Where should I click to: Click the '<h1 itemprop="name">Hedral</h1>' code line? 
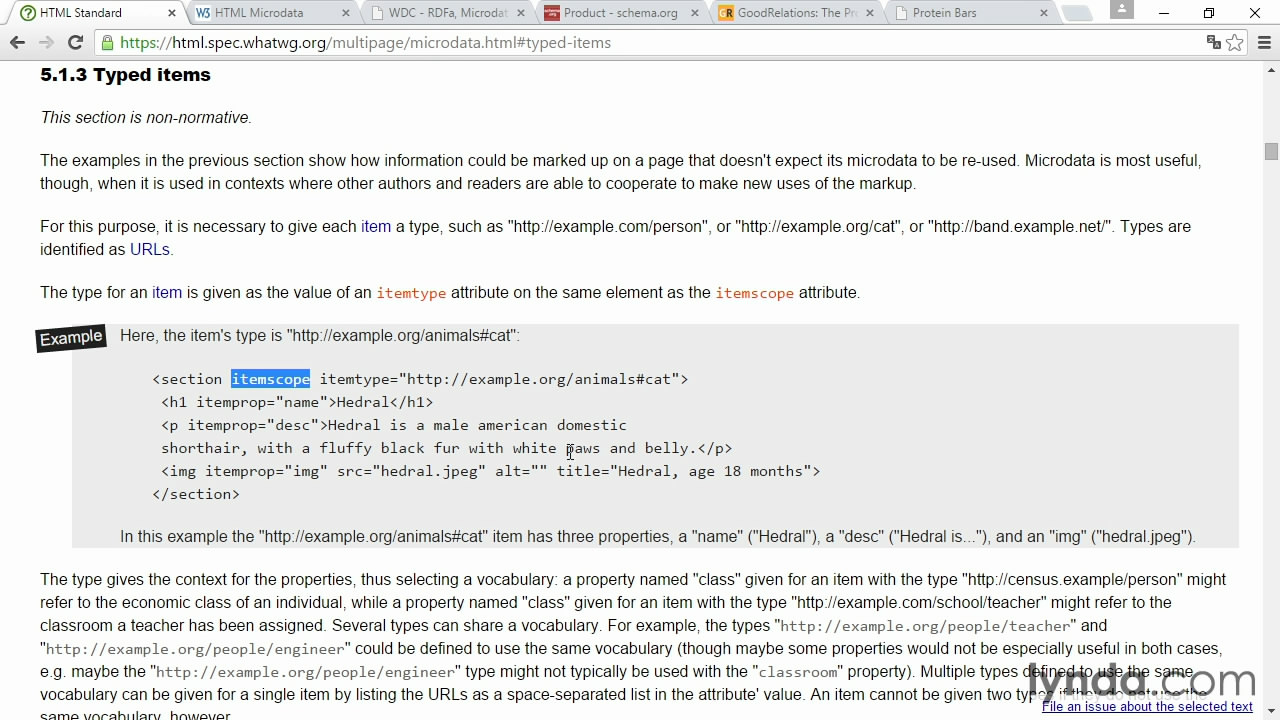click(x=297, y=402)
